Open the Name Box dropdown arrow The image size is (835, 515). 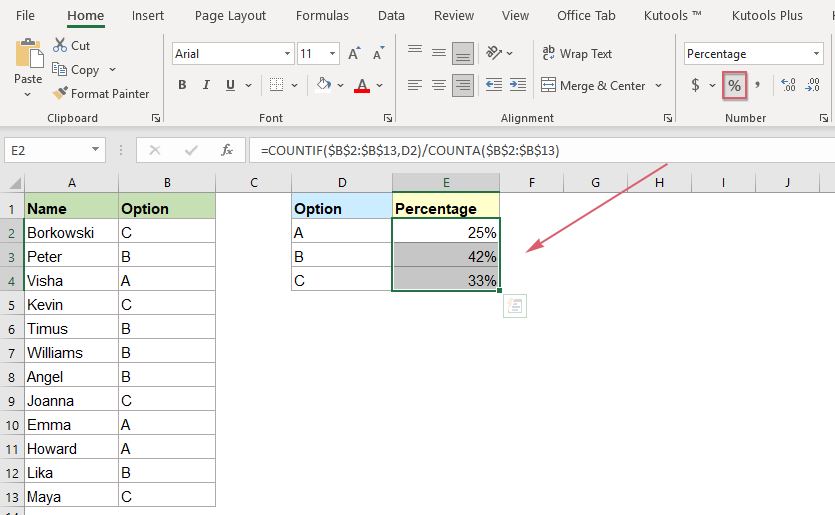tap(96, 150)
